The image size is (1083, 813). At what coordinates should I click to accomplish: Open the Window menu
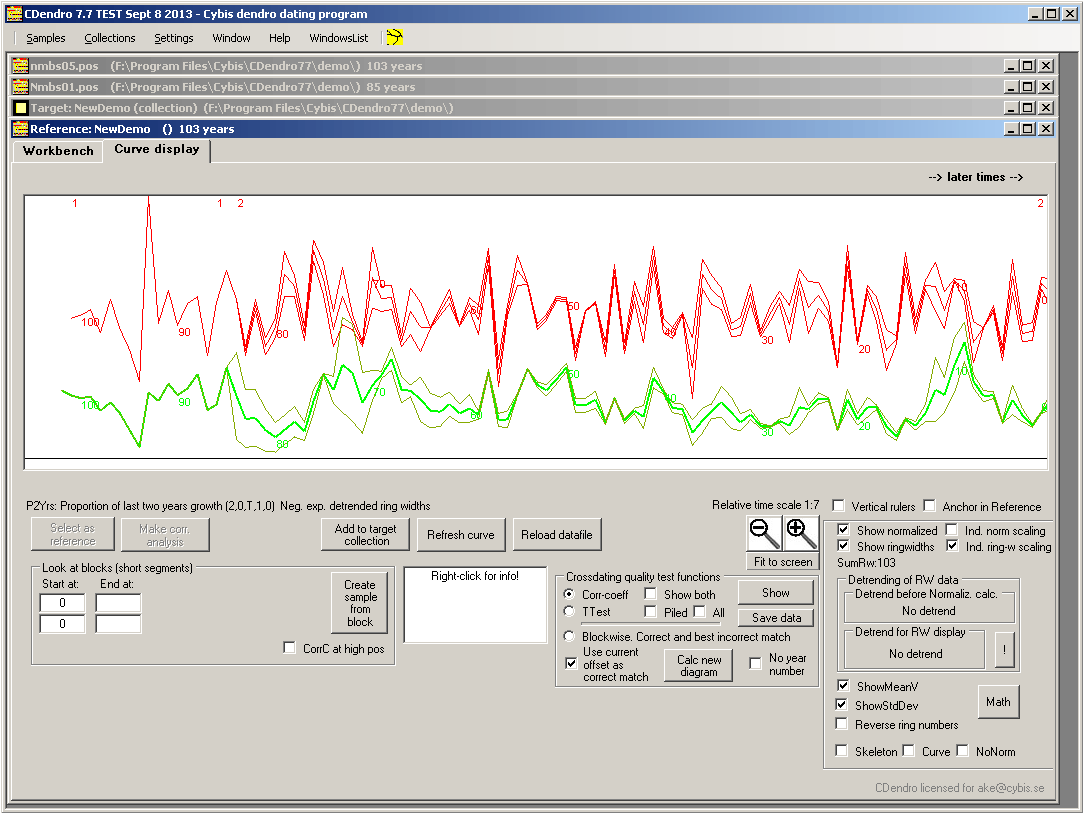(231, 38)
